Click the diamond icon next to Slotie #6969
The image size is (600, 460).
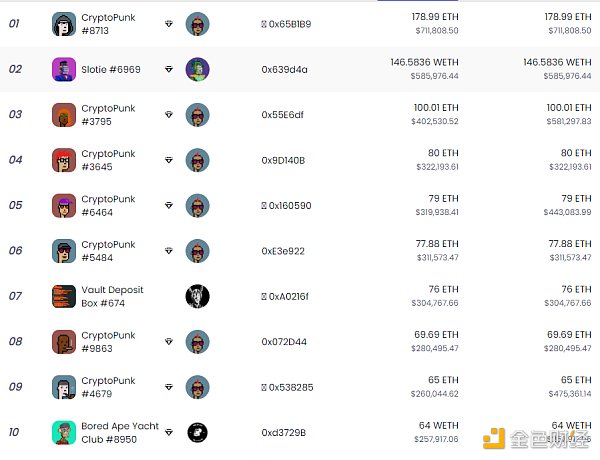[169, 69]
